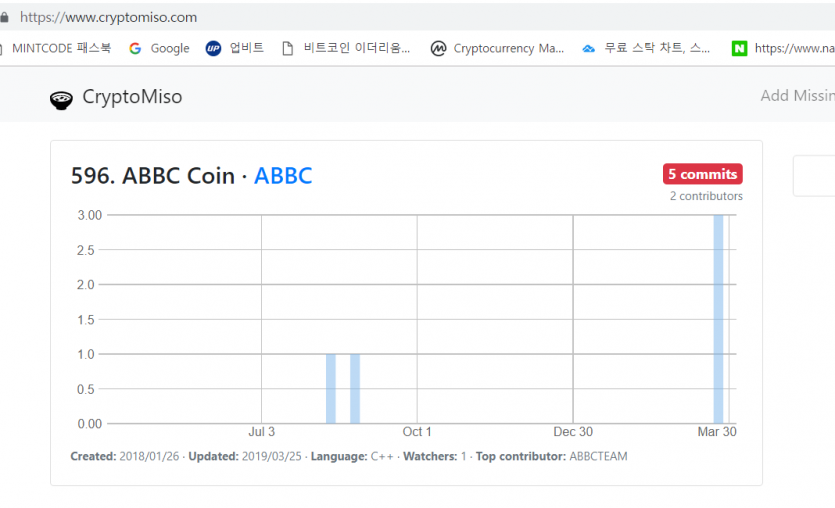The width and height of the screenshot is (835, 508).
Task: Click the Upbit UP bookmark icon
Action: pyautogui.click(x=213, y=48)
